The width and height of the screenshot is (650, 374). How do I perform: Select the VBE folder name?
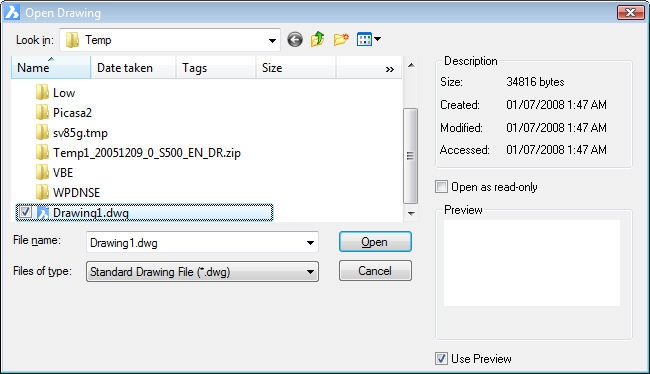click(x=63, y=172)
